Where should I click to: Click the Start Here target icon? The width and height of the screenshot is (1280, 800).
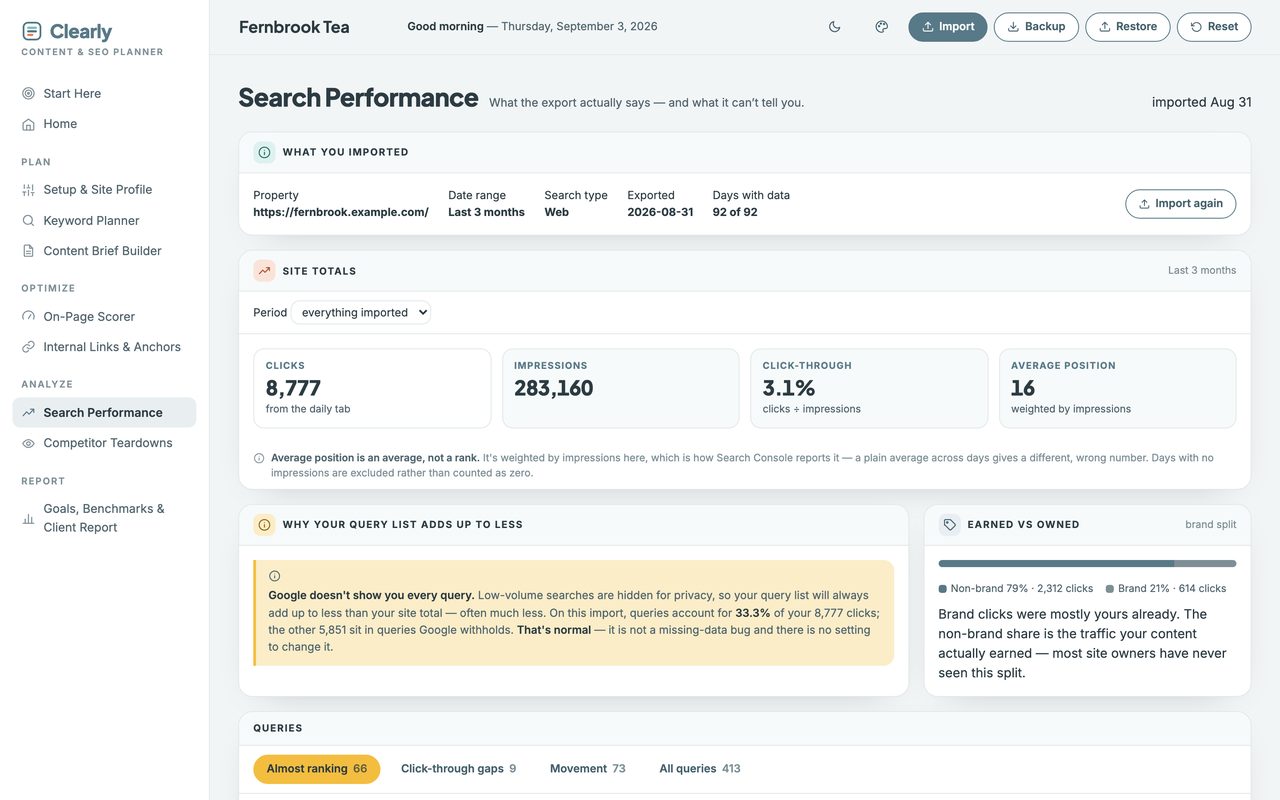pos(28,94)
